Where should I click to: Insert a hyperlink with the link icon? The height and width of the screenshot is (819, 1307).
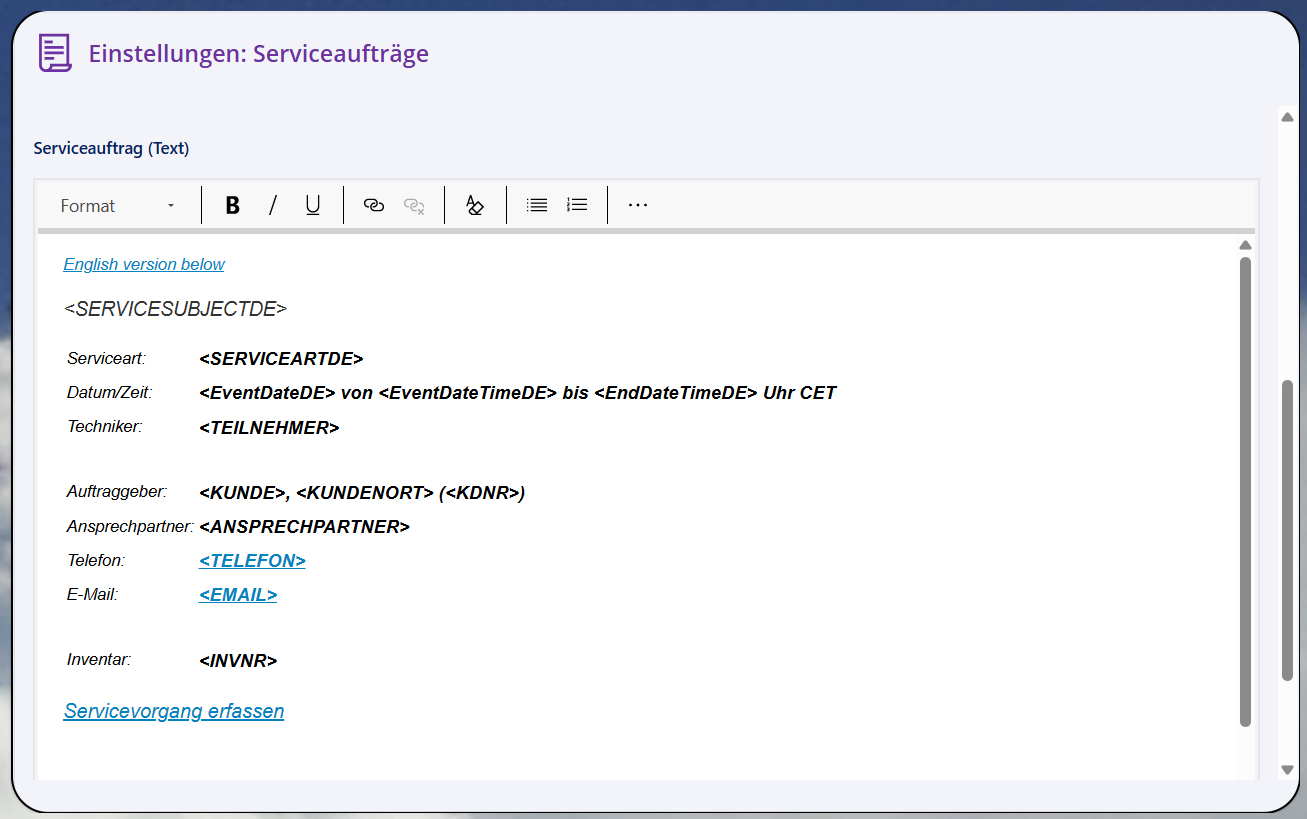(374, 206)
